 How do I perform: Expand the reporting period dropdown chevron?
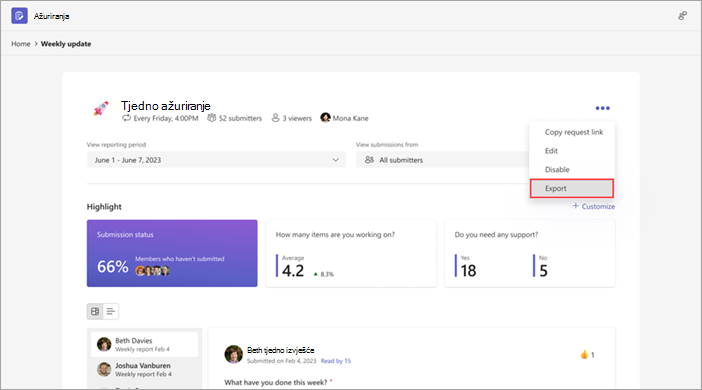pyautogui.click(x=335, y=160)
